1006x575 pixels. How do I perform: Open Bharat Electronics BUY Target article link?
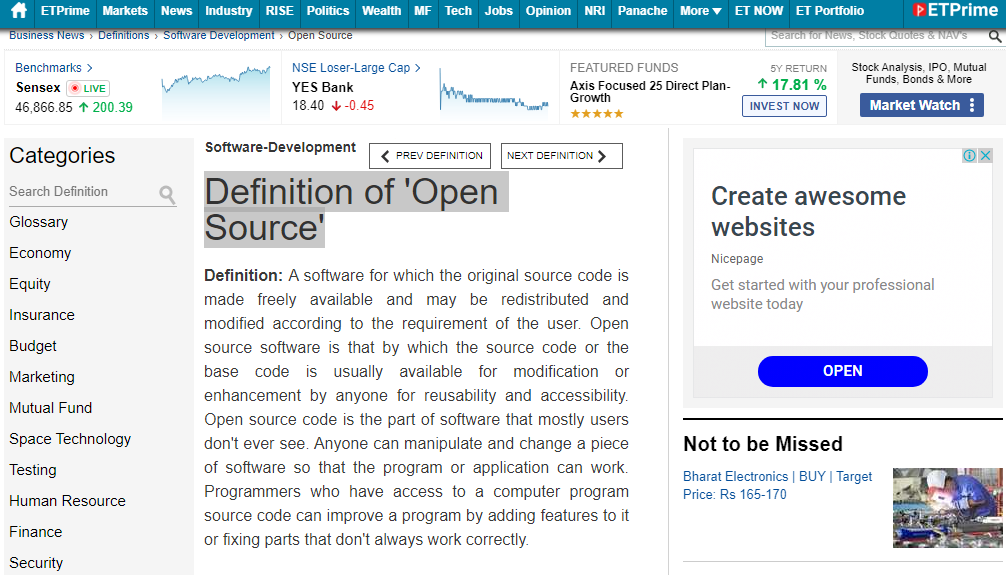coord(777,485)
